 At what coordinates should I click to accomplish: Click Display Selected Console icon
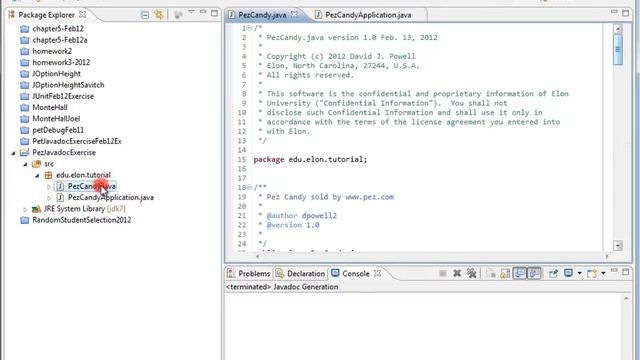tap(568, 273)
